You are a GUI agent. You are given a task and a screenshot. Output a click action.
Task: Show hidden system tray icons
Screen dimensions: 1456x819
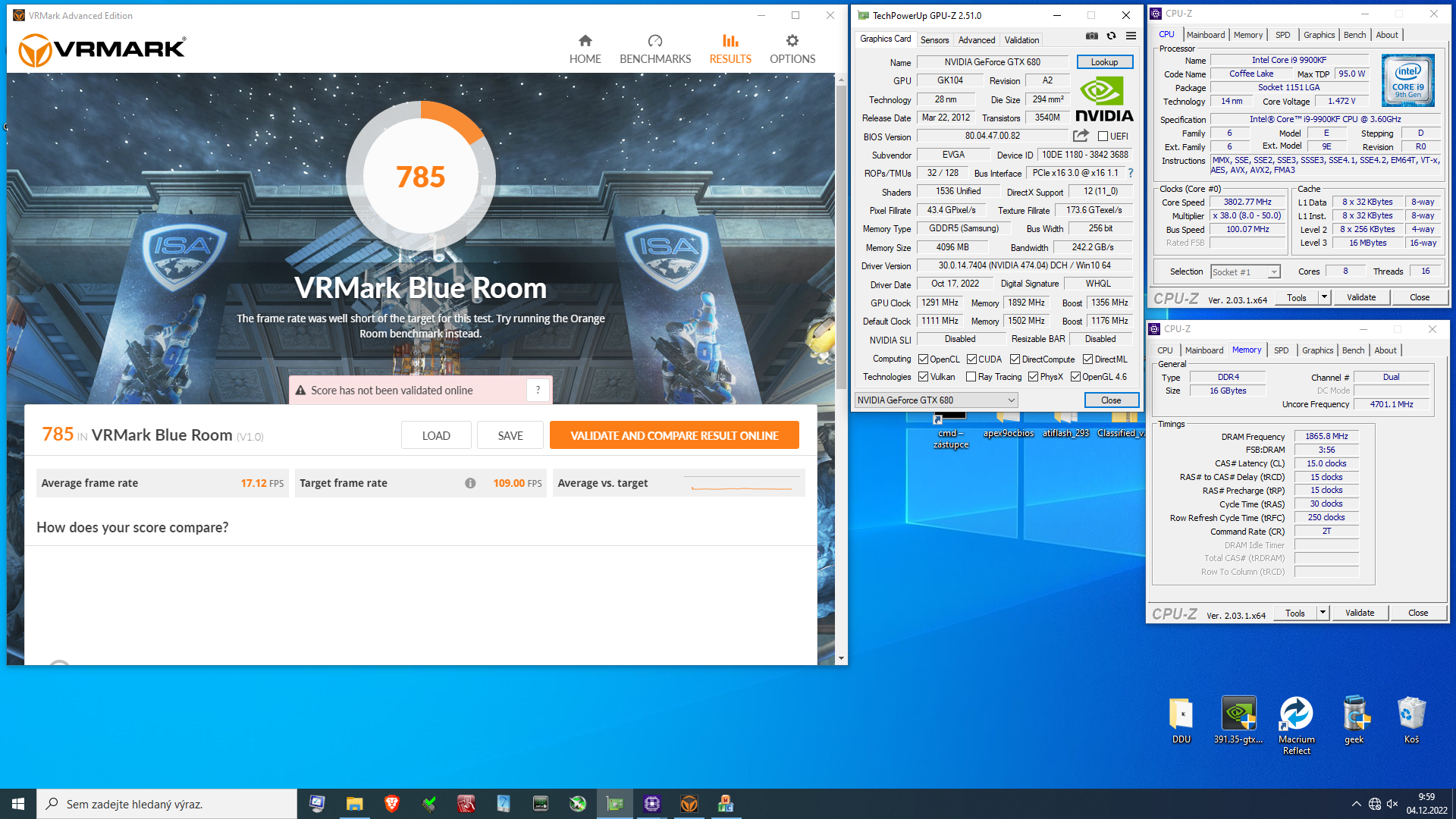point(1356,804)
